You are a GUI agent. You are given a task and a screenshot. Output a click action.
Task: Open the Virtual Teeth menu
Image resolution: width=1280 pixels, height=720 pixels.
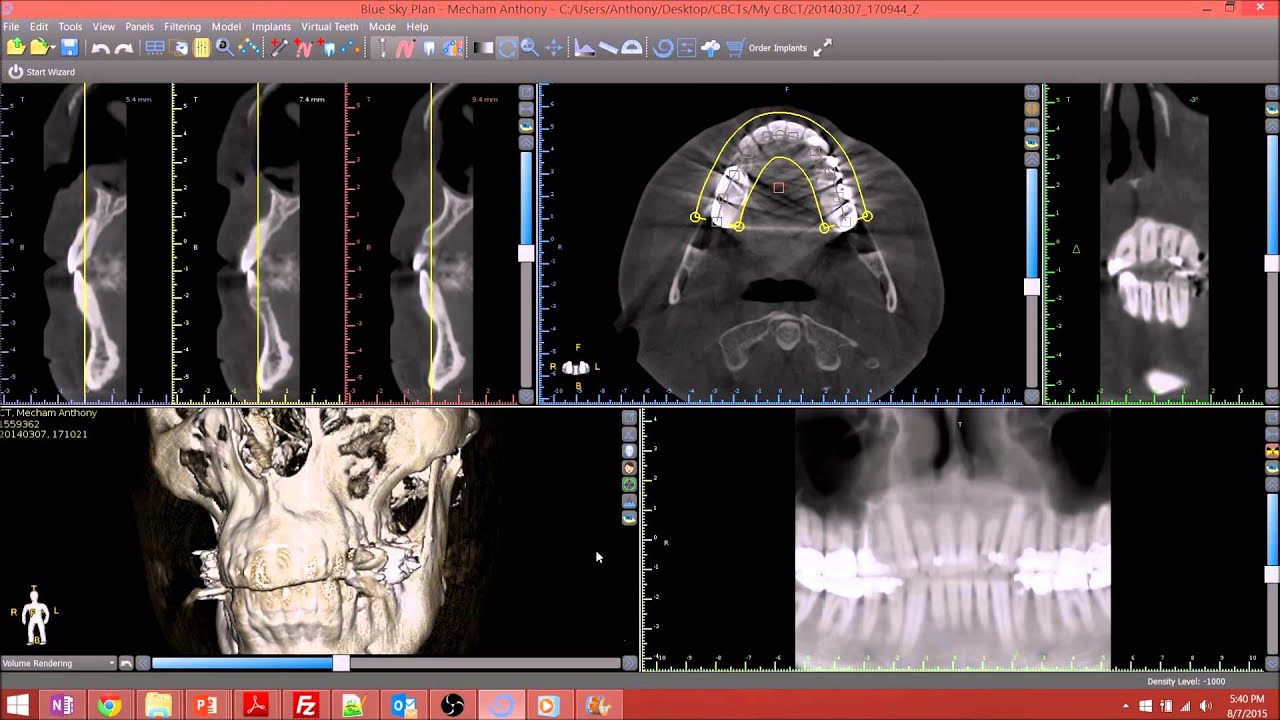coord(329,27)
